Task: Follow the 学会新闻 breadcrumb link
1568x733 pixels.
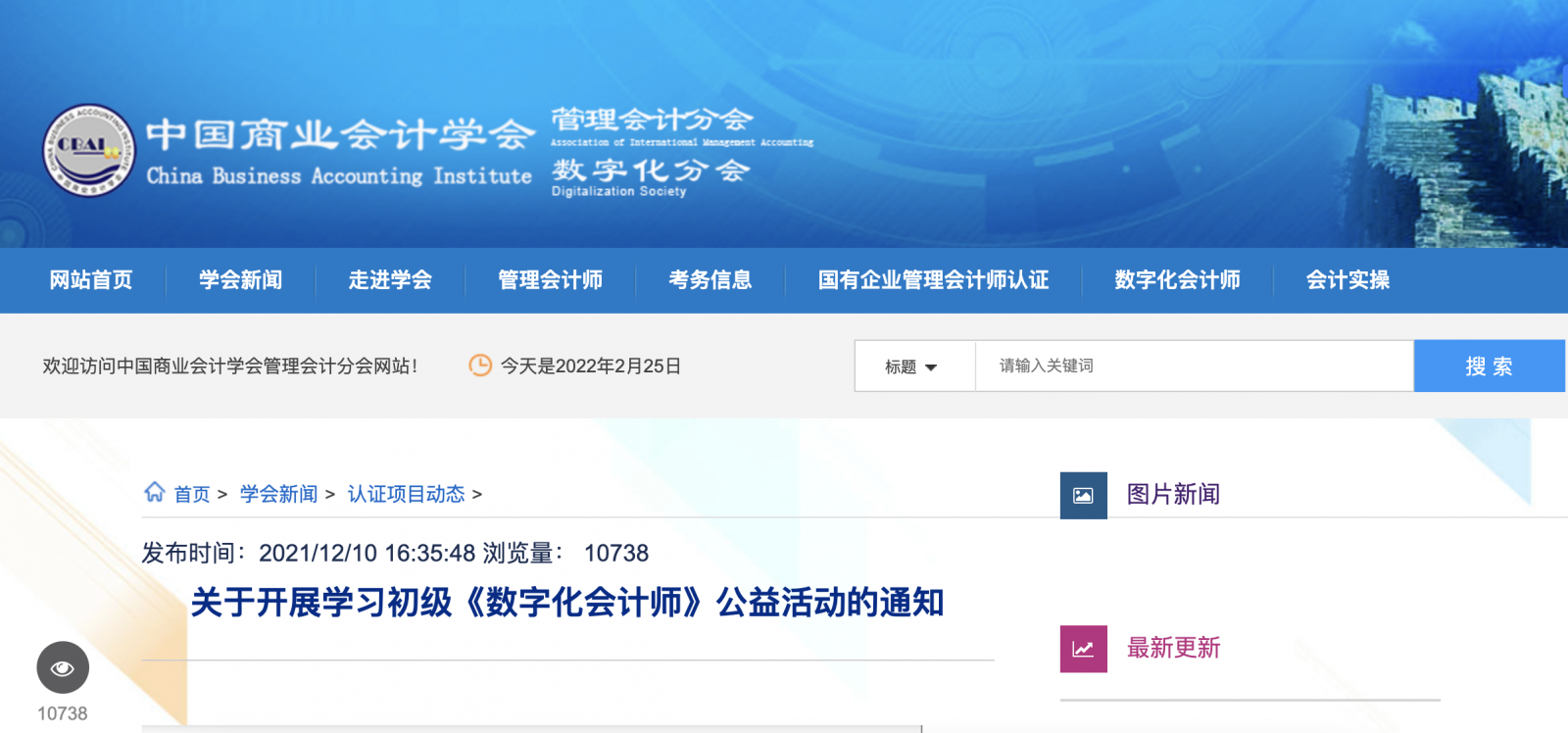Action: click(279, 494)
